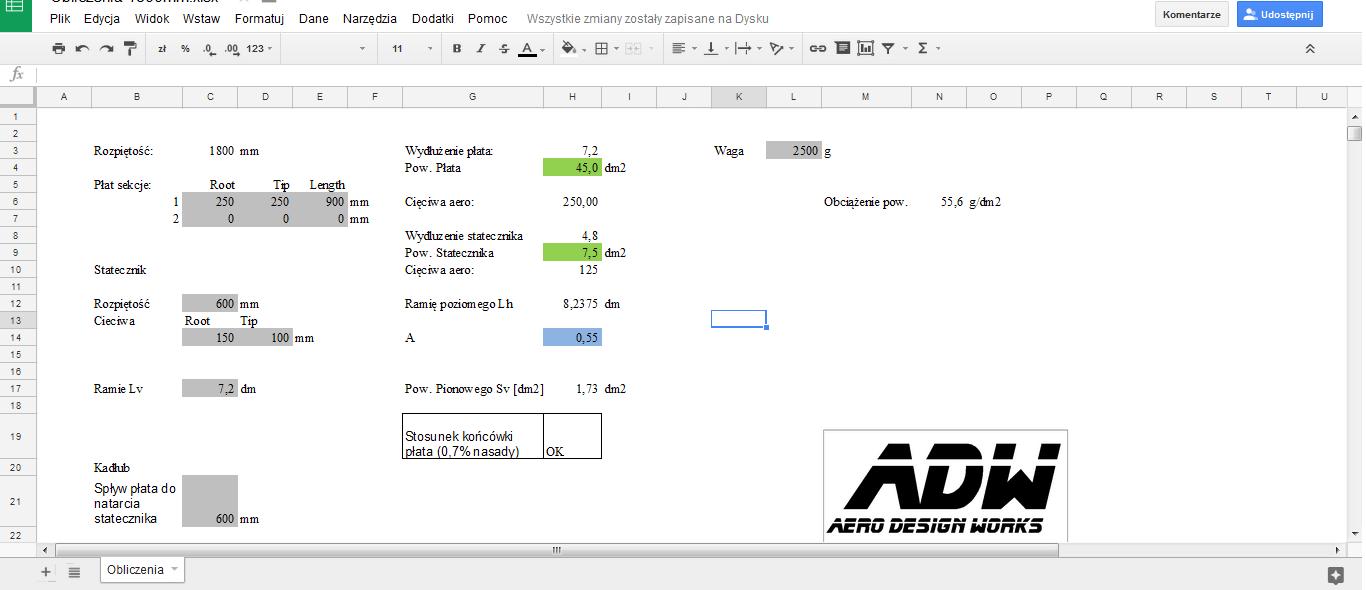Viewport: 1366px width, 590px height.
Task: Open the Komentarze button
Action: pyautogui.click(x=1191, y=14)
